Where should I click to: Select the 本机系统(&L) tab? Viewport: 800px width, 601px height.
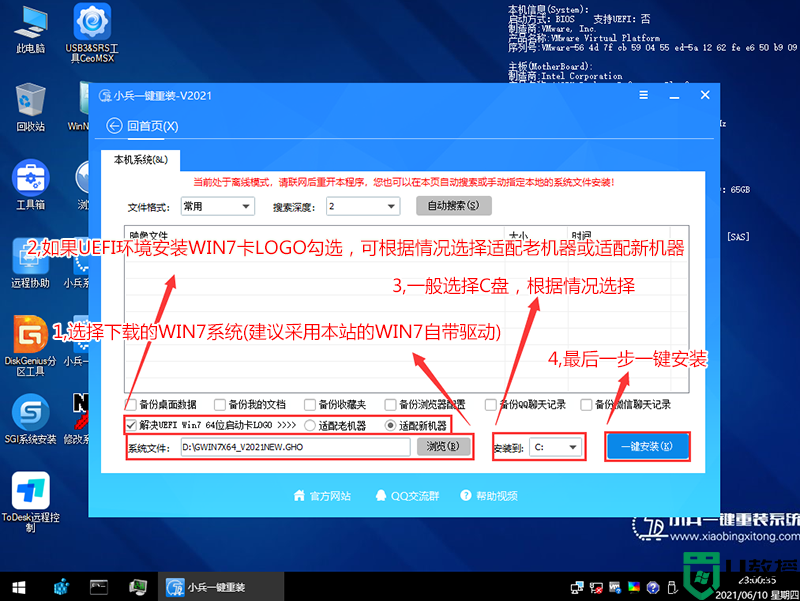click(140, 160)
